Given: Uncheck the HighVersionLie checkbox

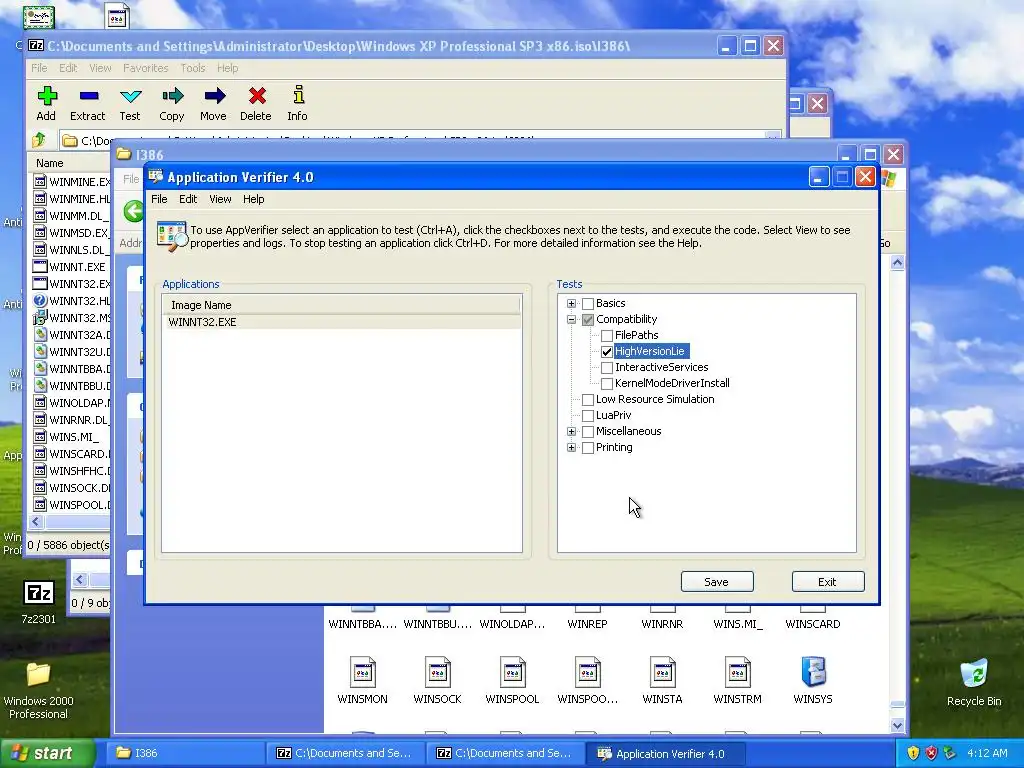Looking at the screenshot, I should [x=607, y=351].
